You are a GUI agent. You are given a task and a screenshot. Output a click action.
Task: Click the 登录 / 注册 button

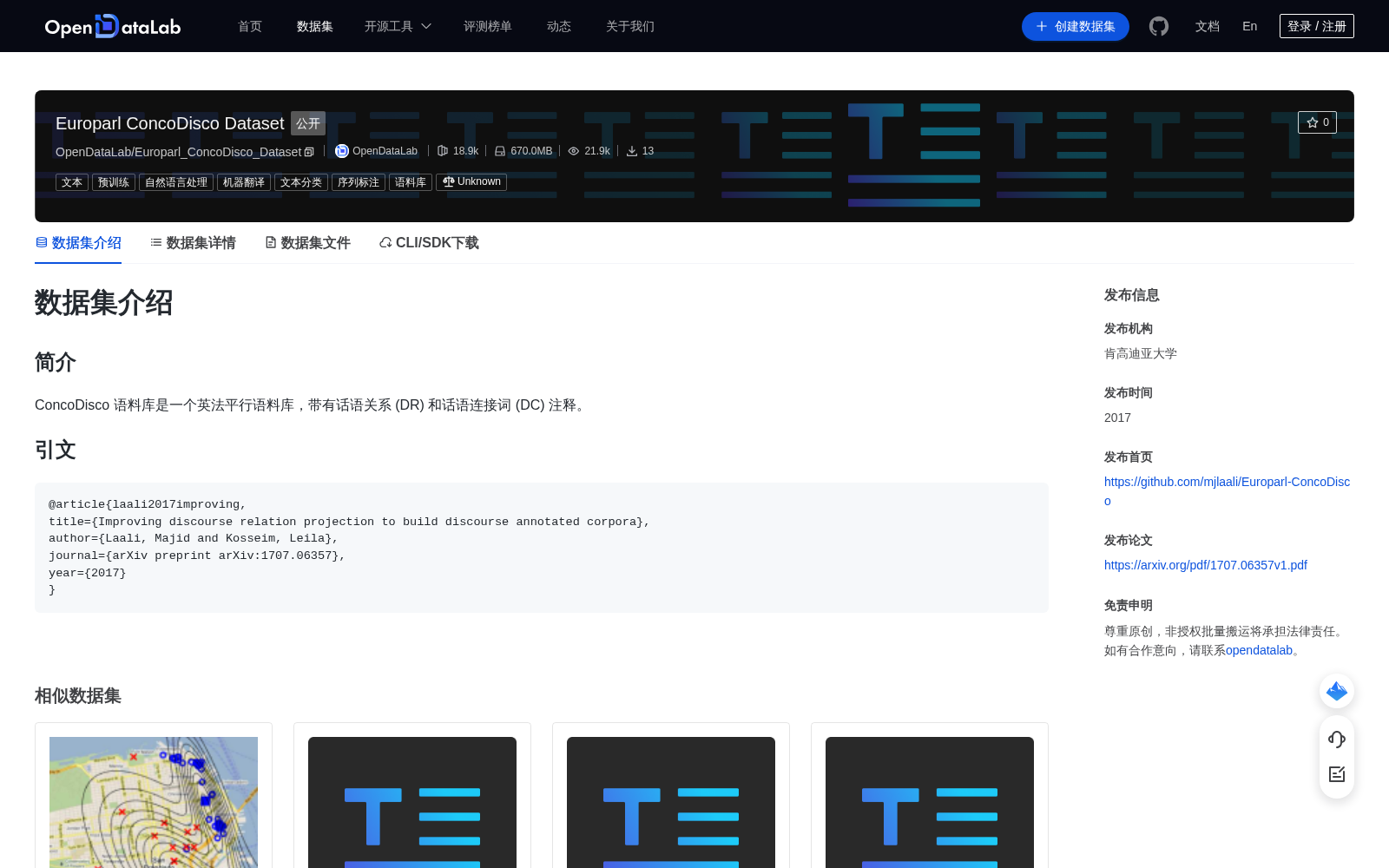[x=1317, y=26]
